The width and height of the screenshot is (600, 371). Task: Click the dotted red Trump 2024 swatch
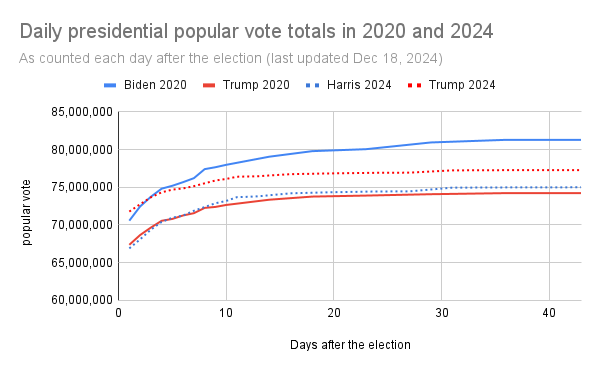pyautogui.click(x=414, y=86)
